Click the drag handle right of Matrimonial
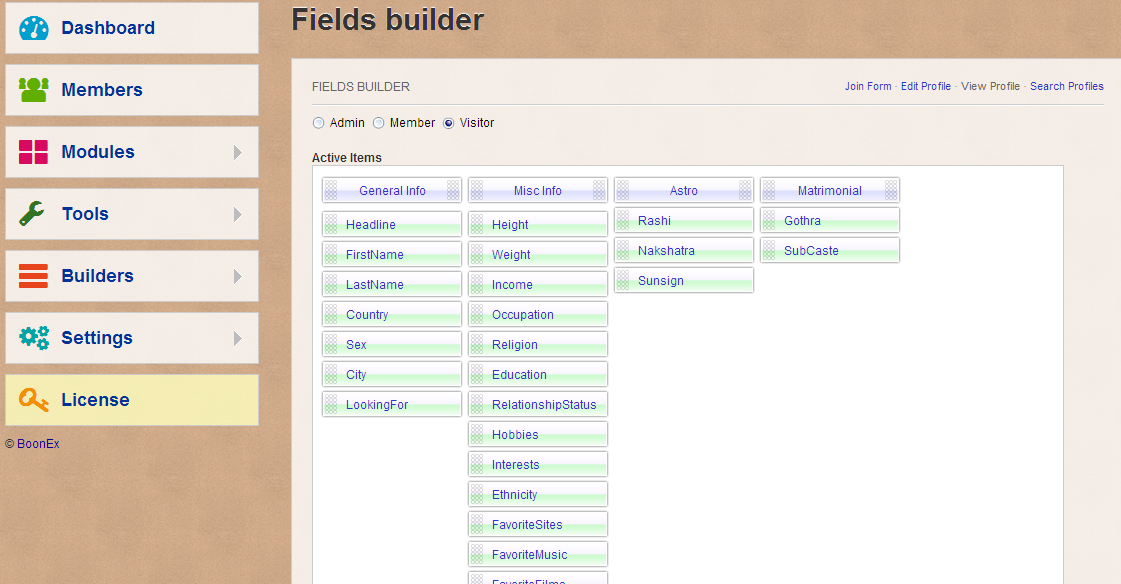This screenshot has height=584, width=1121. click(x=891, y=190)
